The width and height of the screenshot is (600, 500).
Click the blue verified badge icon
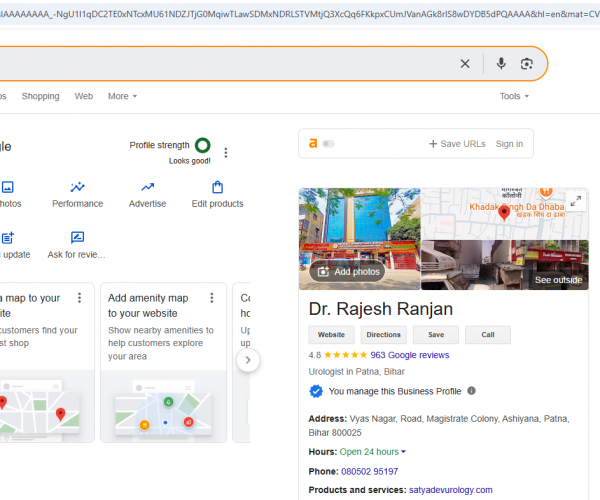316,391
